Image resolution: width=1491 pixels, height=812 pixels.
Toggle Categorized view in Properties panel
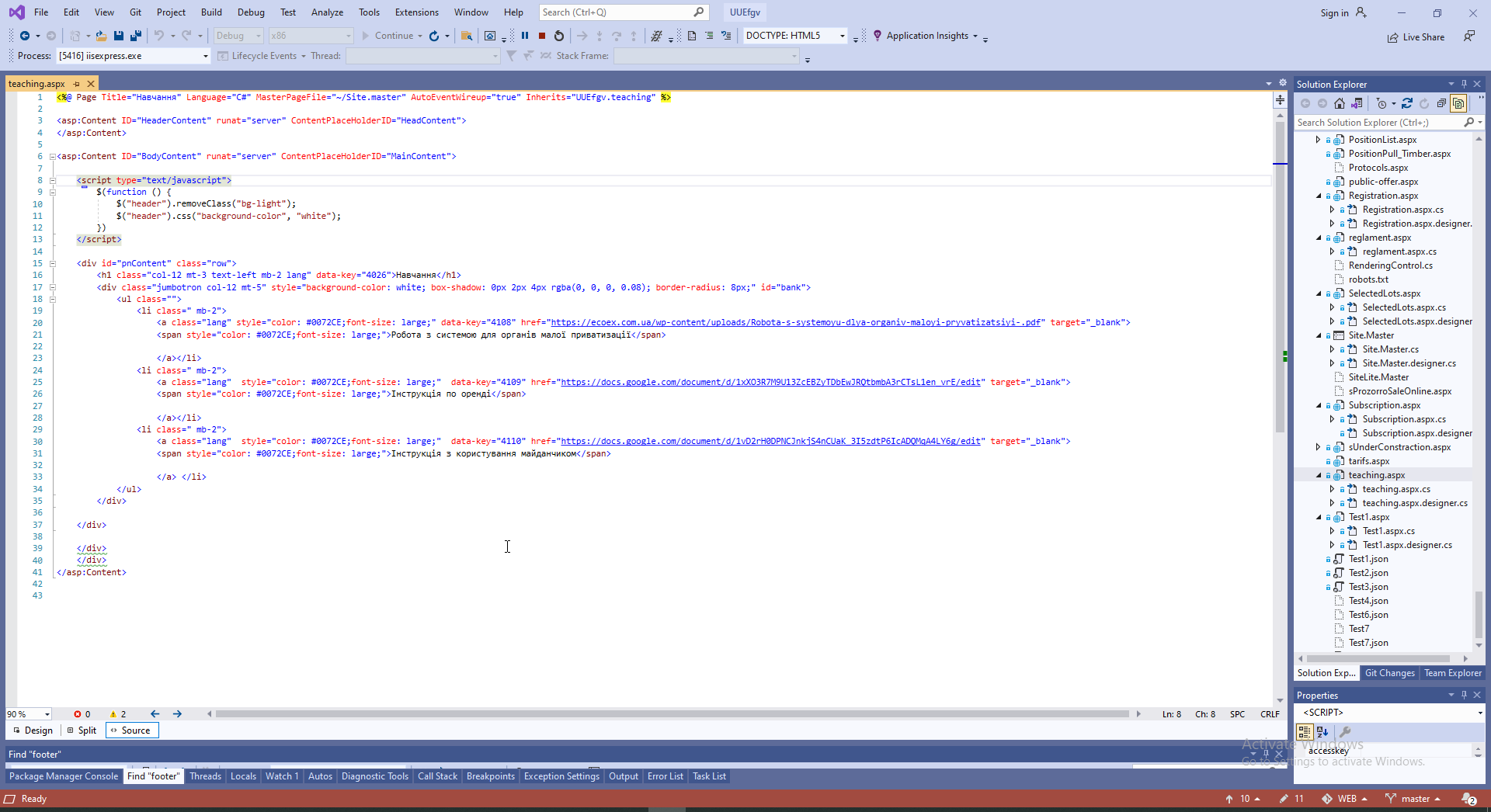pyautogui.click(x=1305, y=731)
